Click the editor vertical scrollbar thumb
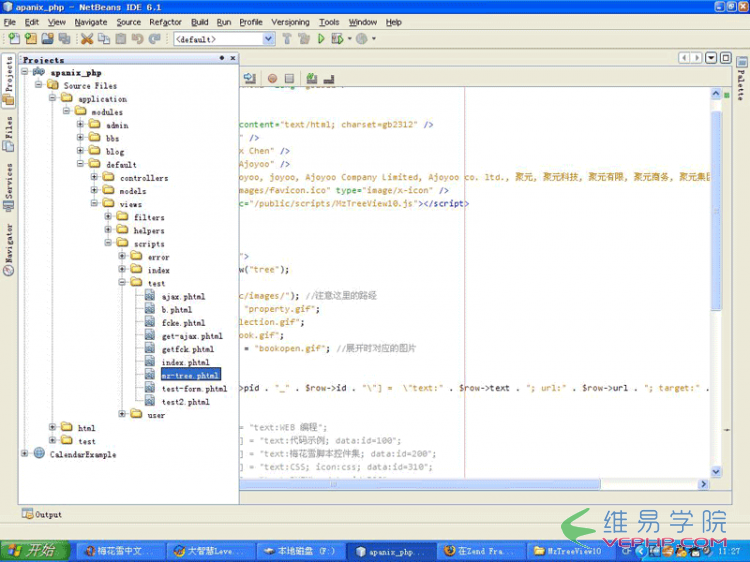This screenshot has height=562, width=750. pyautogui.click(x=716, y=210)
